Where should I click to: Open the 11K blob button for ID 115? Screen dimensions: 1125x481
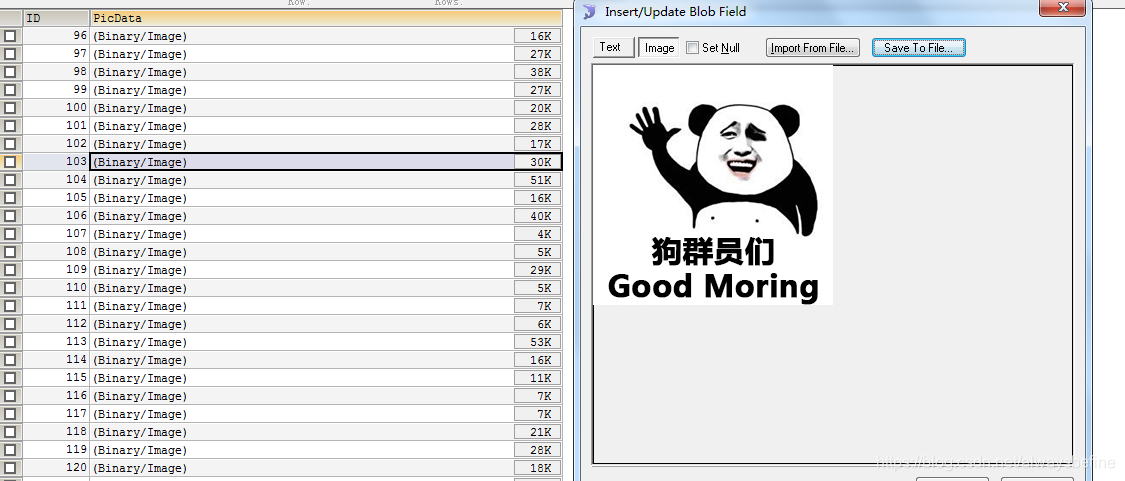tap(537, 378)
